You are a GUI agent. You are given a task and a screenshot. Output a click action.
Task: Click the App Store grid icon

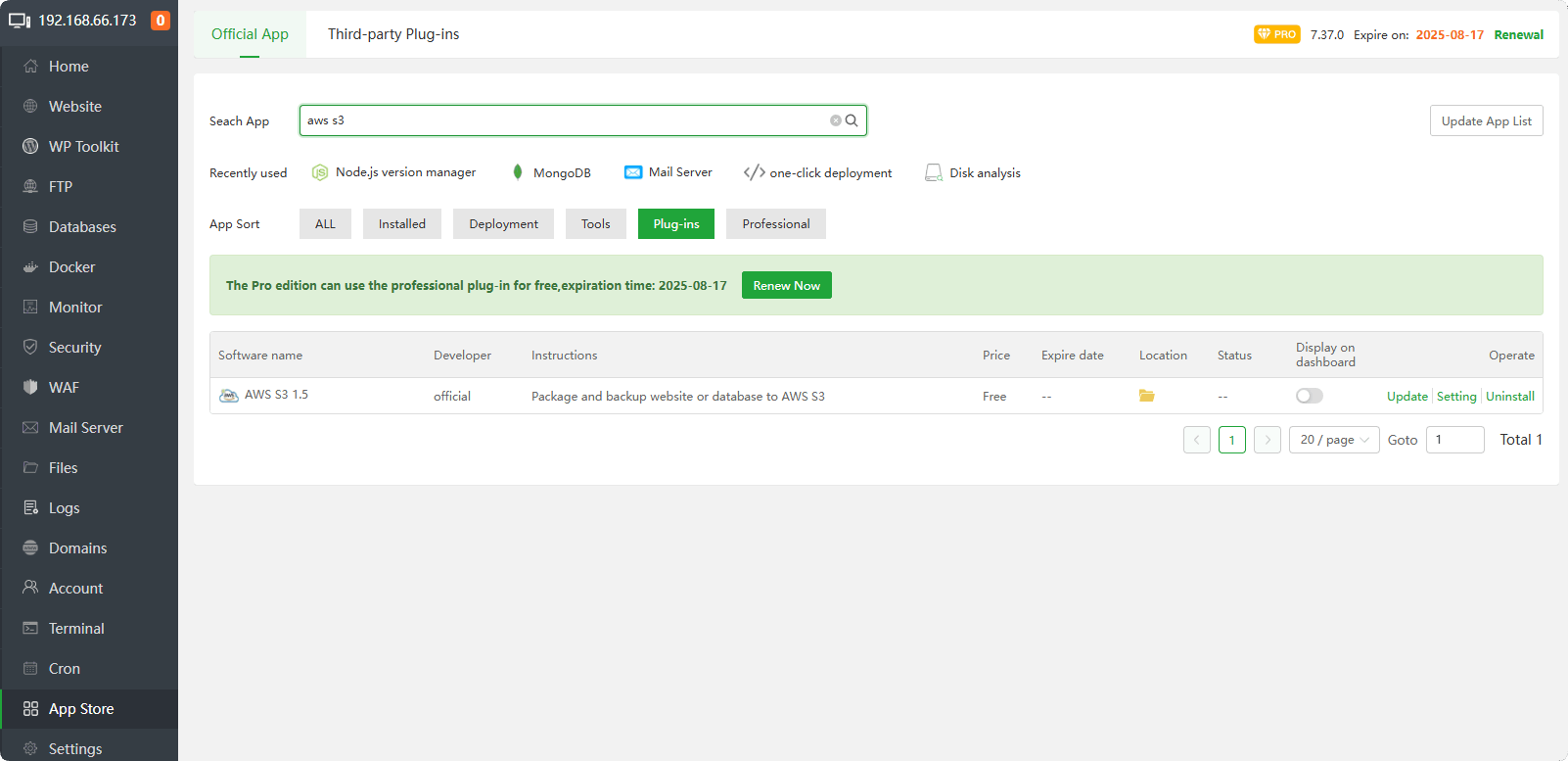tap(30, 709)
